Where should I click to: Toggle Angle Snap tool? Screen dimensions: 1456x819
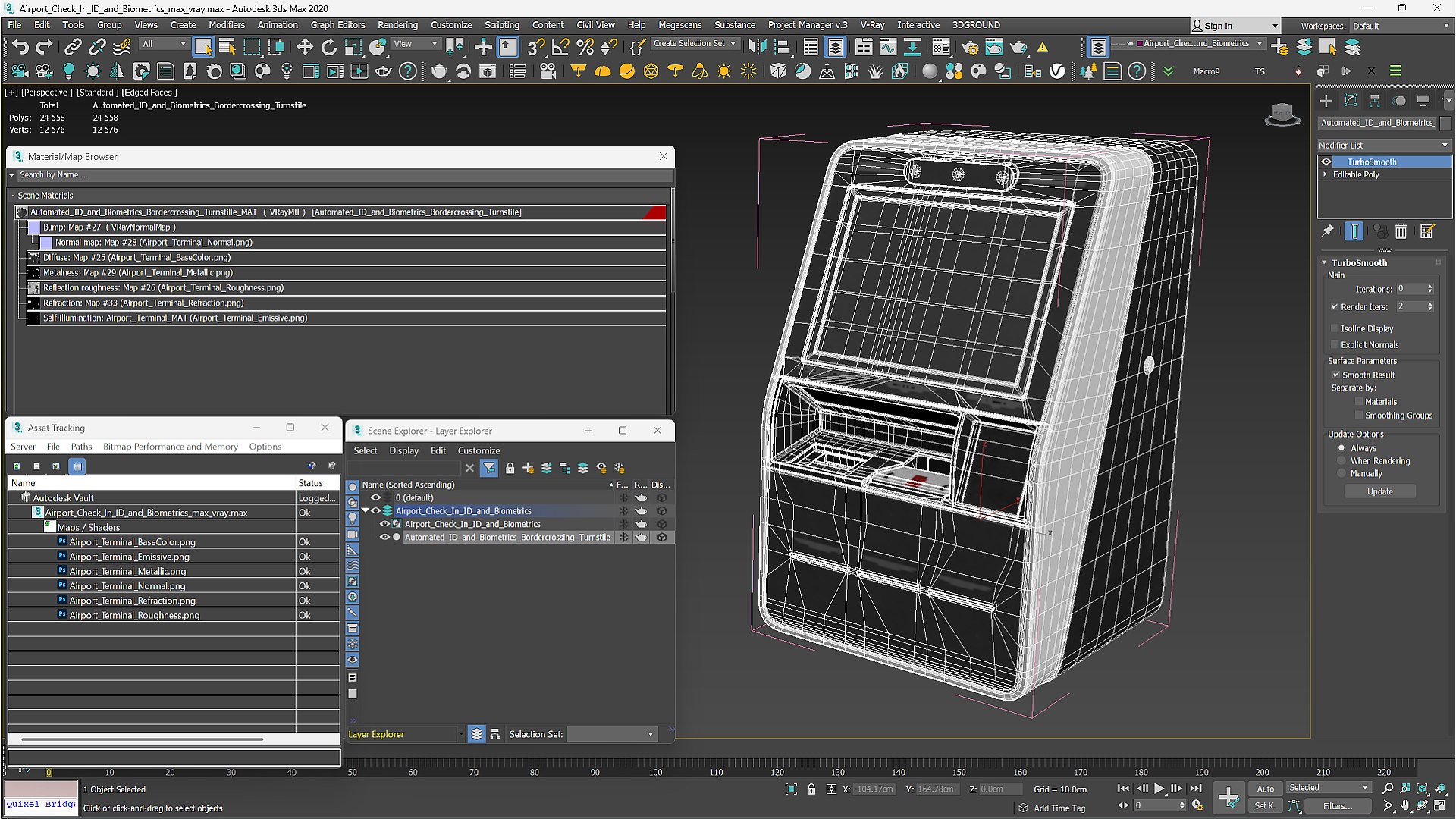(x=560, y=47)
